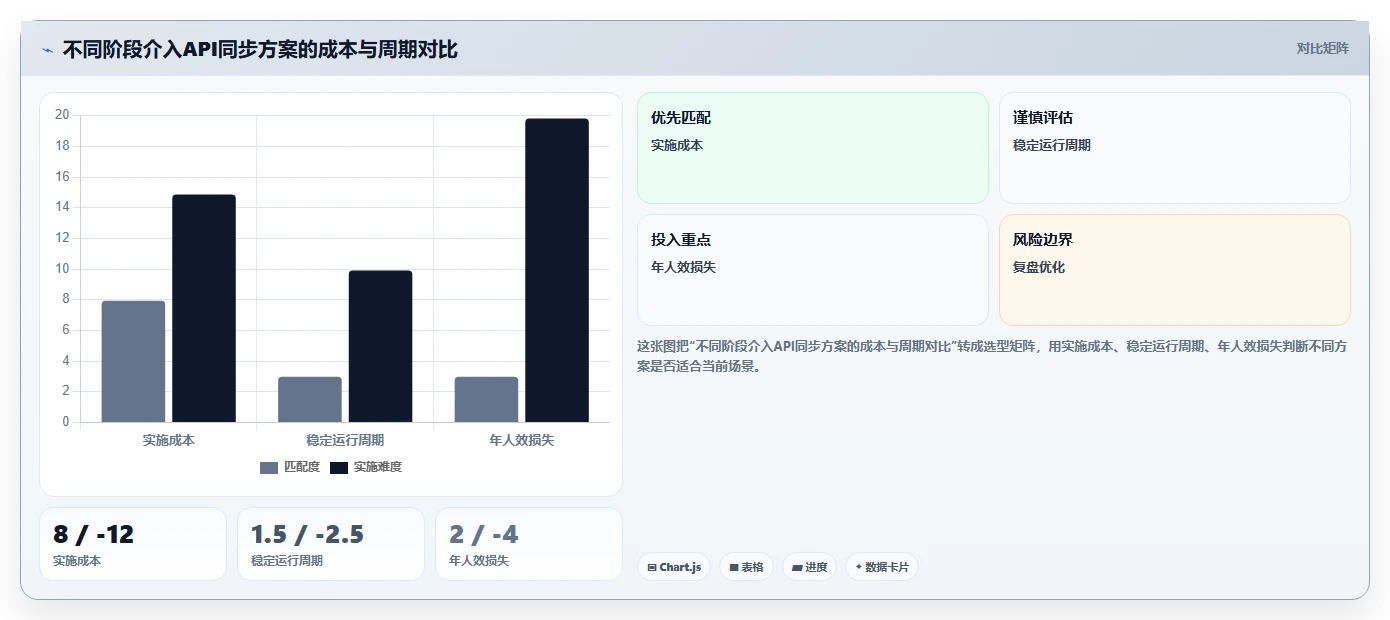Click the 实施难度 bar for 稳定运行周期
The width and height of the screenshot is (1390, 620).
380,346
